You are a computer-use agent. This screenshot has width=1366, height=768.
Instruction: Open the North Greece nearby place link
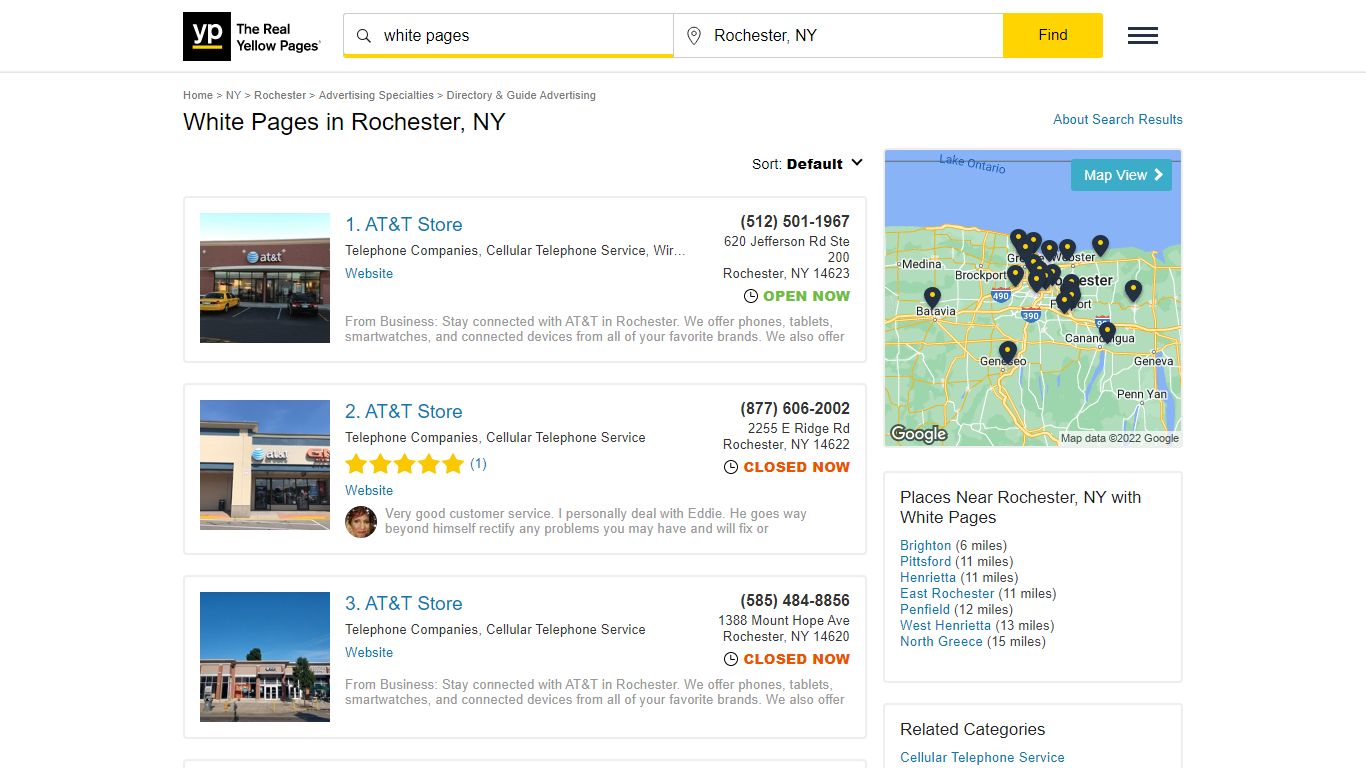941,642
